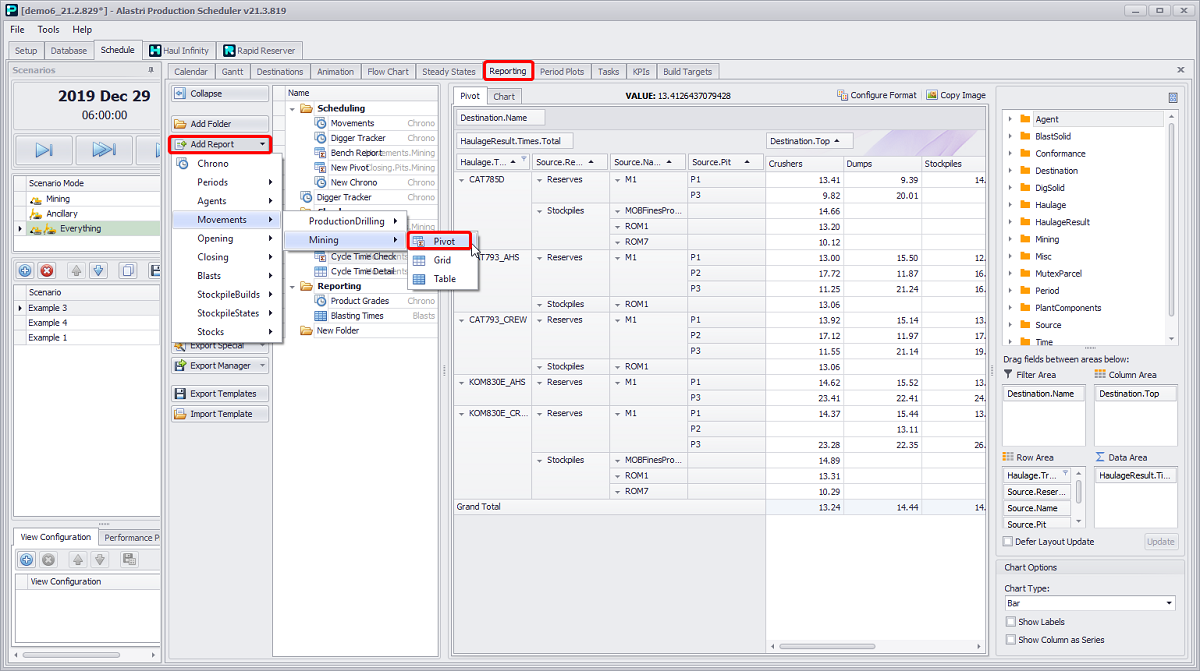Enable Show Column as Series
Image resolution: width=1200 pixels, height=671 pixels.
coord(1013,639)
